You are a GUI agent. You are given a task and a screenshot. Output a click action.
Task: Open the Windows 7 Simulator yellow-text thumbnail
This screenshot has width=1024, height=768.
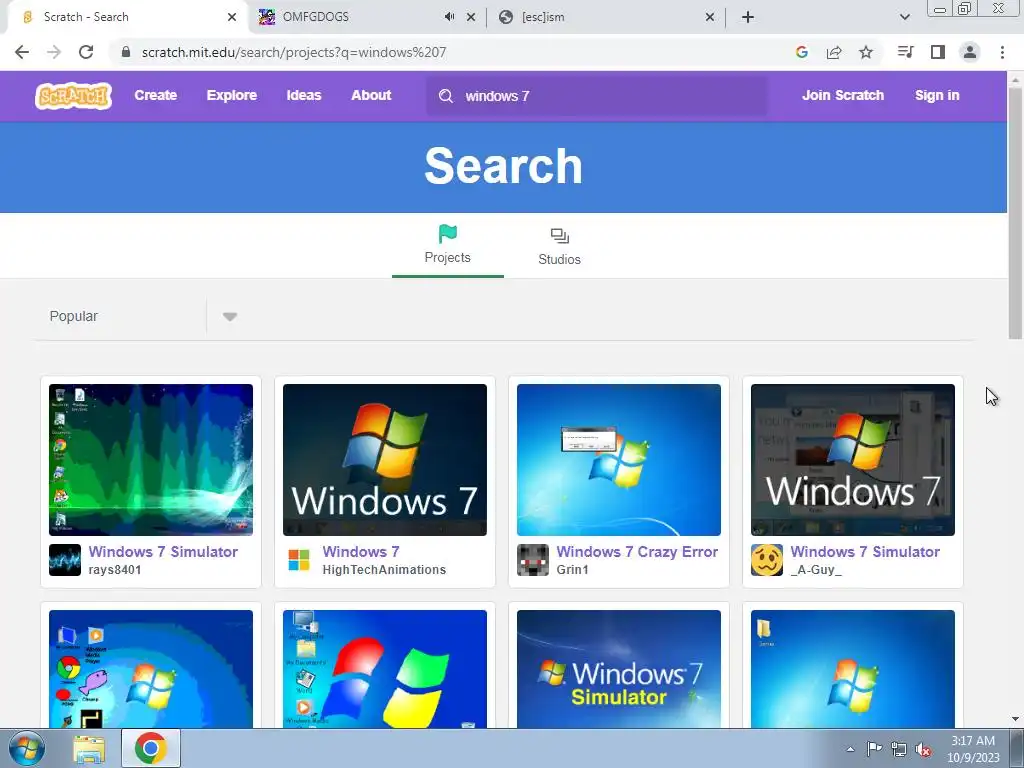coord(618,669)
